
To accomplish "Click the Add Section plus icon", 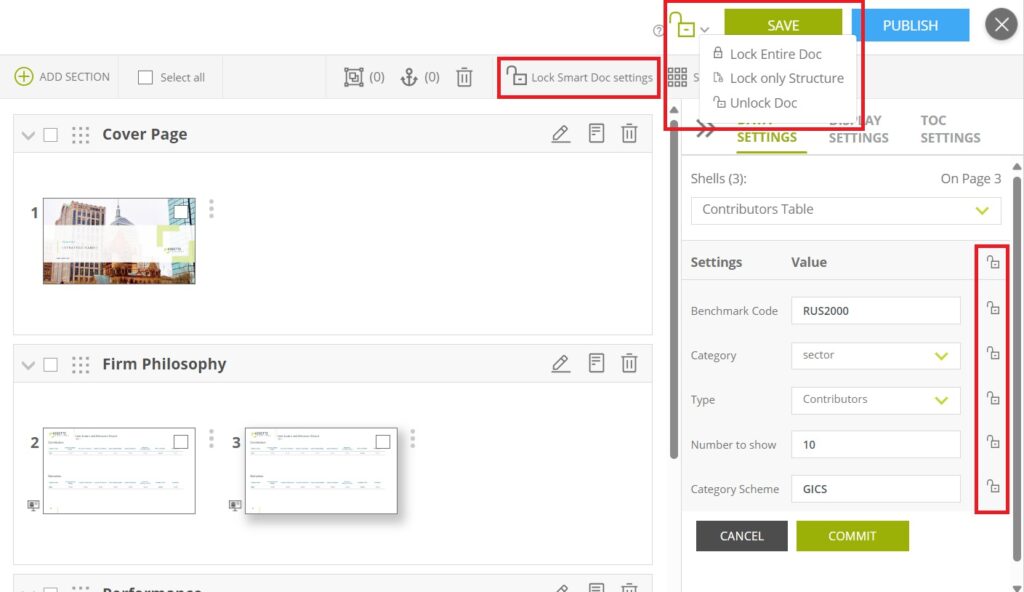I will click(x=24, y=76).
